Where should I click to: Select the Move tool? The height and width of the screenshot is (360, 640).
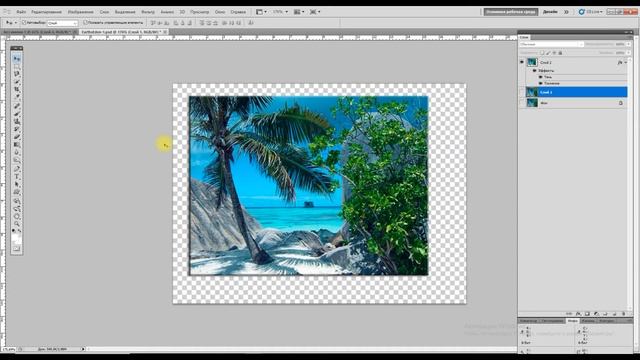point(17,59)
